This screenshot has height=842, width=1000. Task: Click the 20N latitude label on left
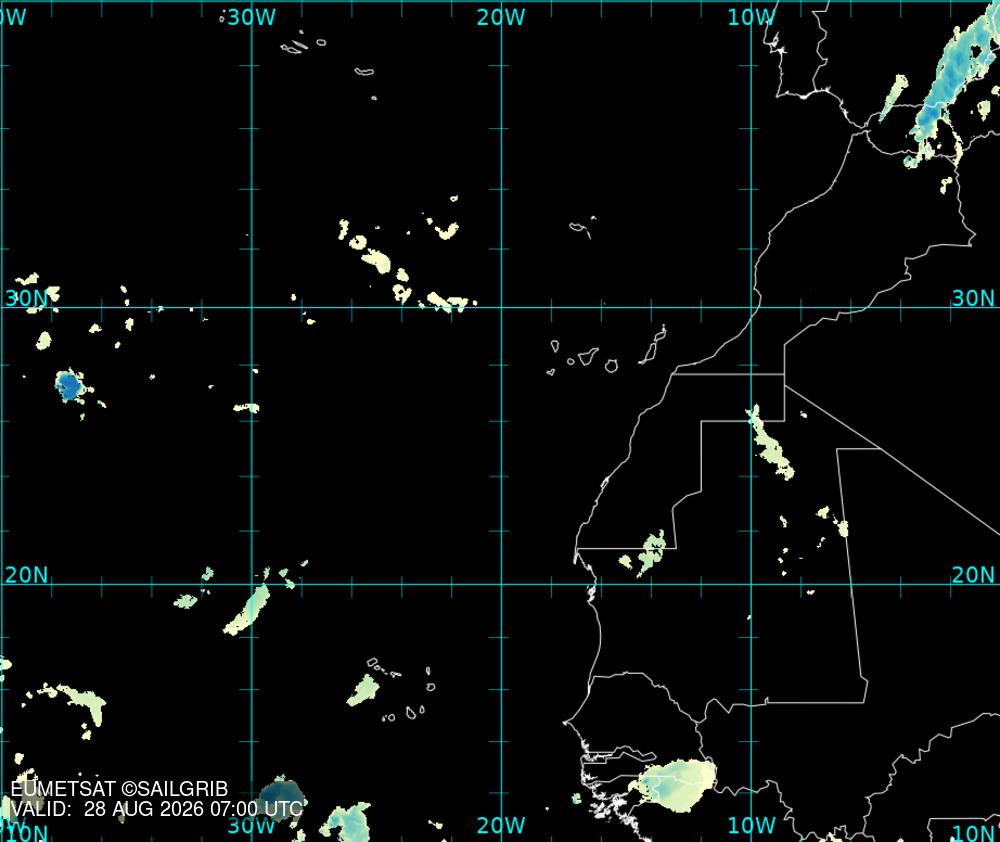tap(27, 575)
